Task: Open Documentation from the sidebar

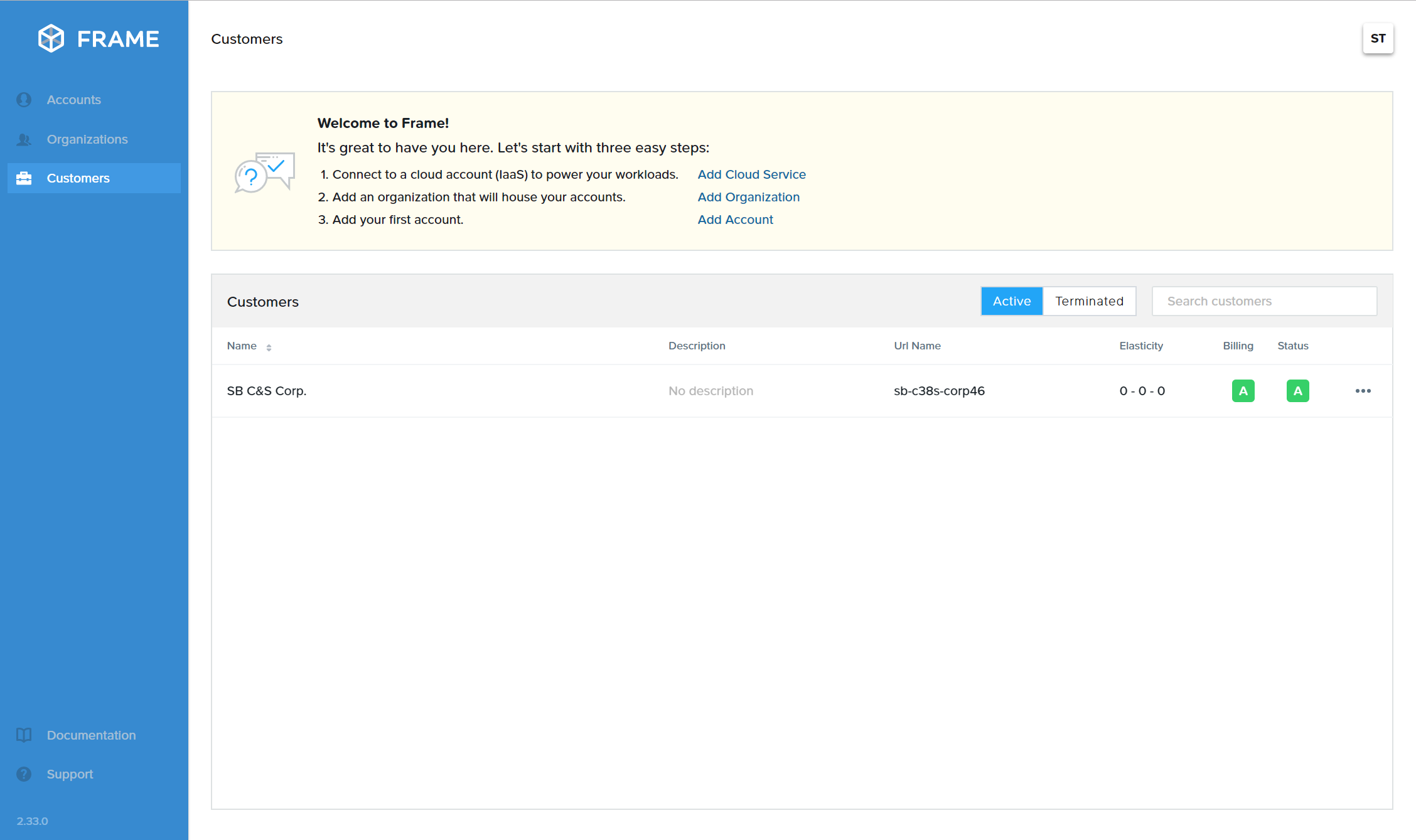Action: coord(94,735)
